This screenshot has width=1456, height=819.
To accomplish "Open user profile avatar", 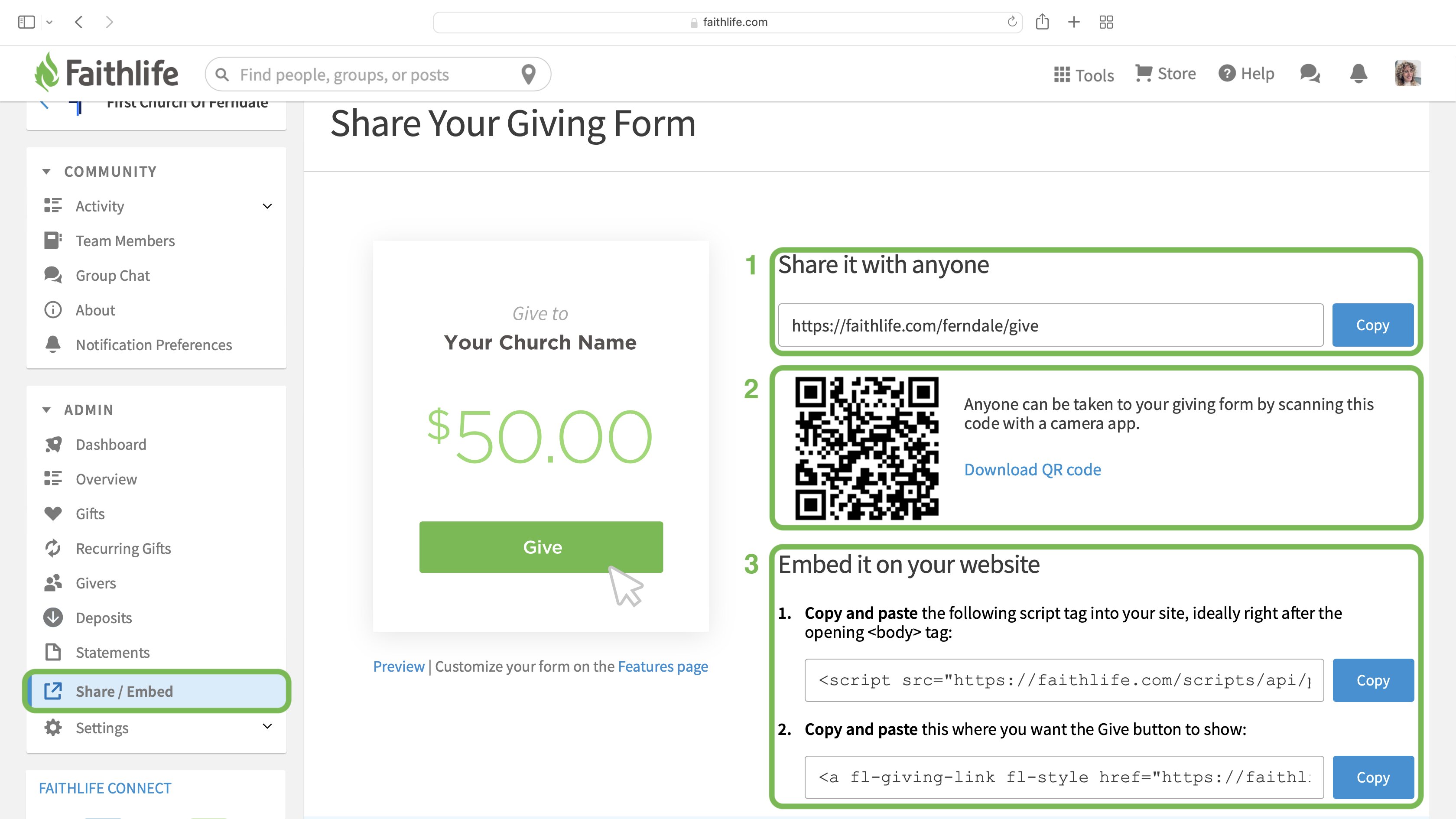I will [x=1407, y=74].
